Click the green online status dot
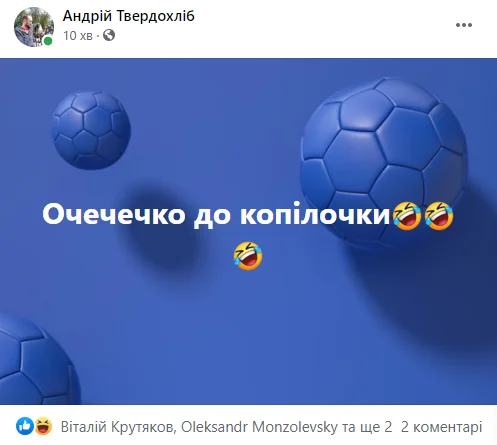The width and height of the screenshot is (497, 445). click(48, 41)
